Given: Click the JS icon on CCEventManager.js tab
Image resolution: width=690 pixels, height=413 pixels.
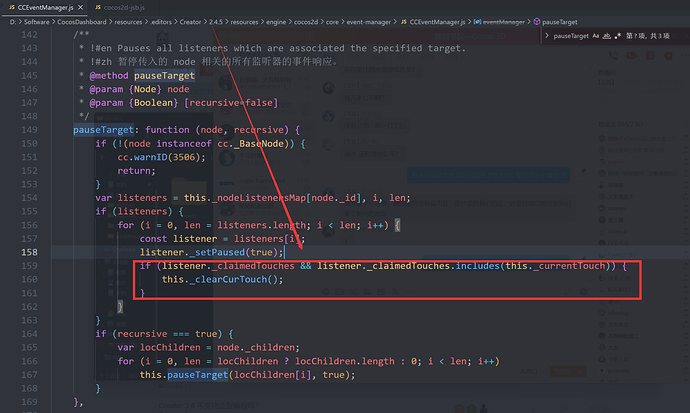Looking at the screenshot, I should click(12, 7).
